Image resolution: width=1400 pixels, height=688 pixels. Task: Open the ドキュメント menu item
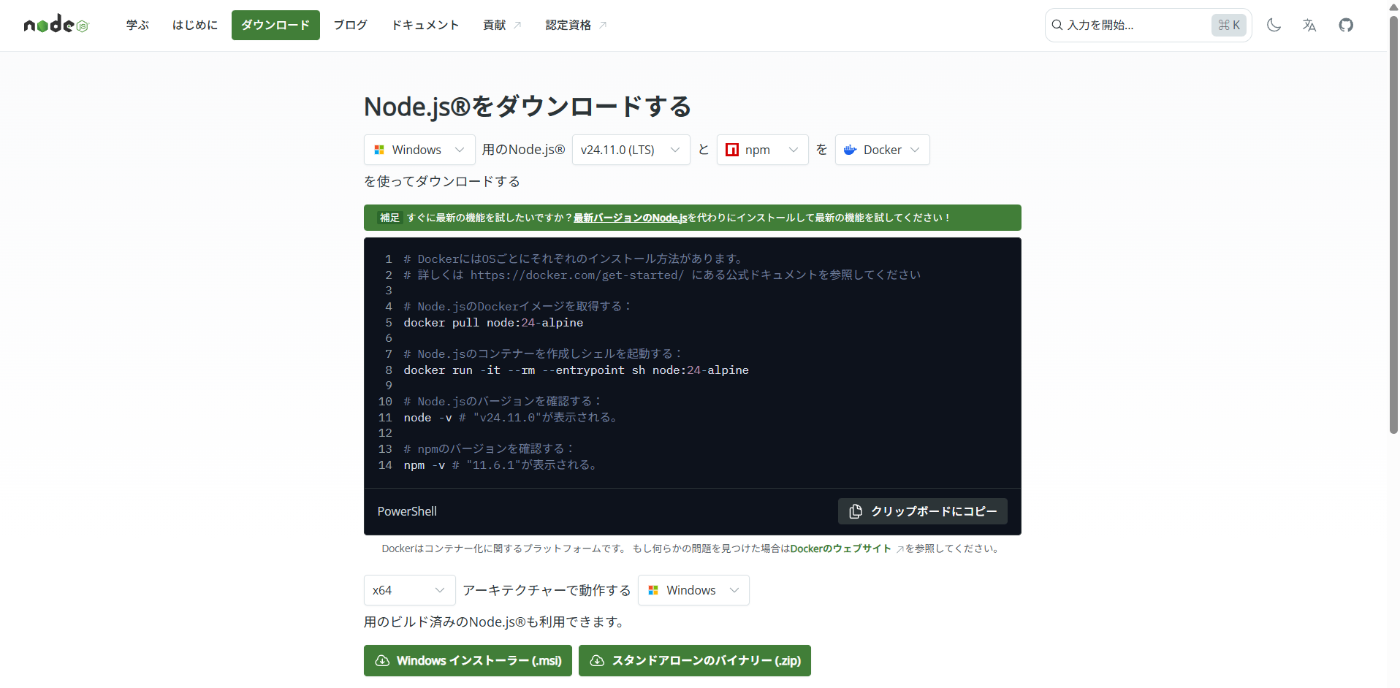point(425,25)
